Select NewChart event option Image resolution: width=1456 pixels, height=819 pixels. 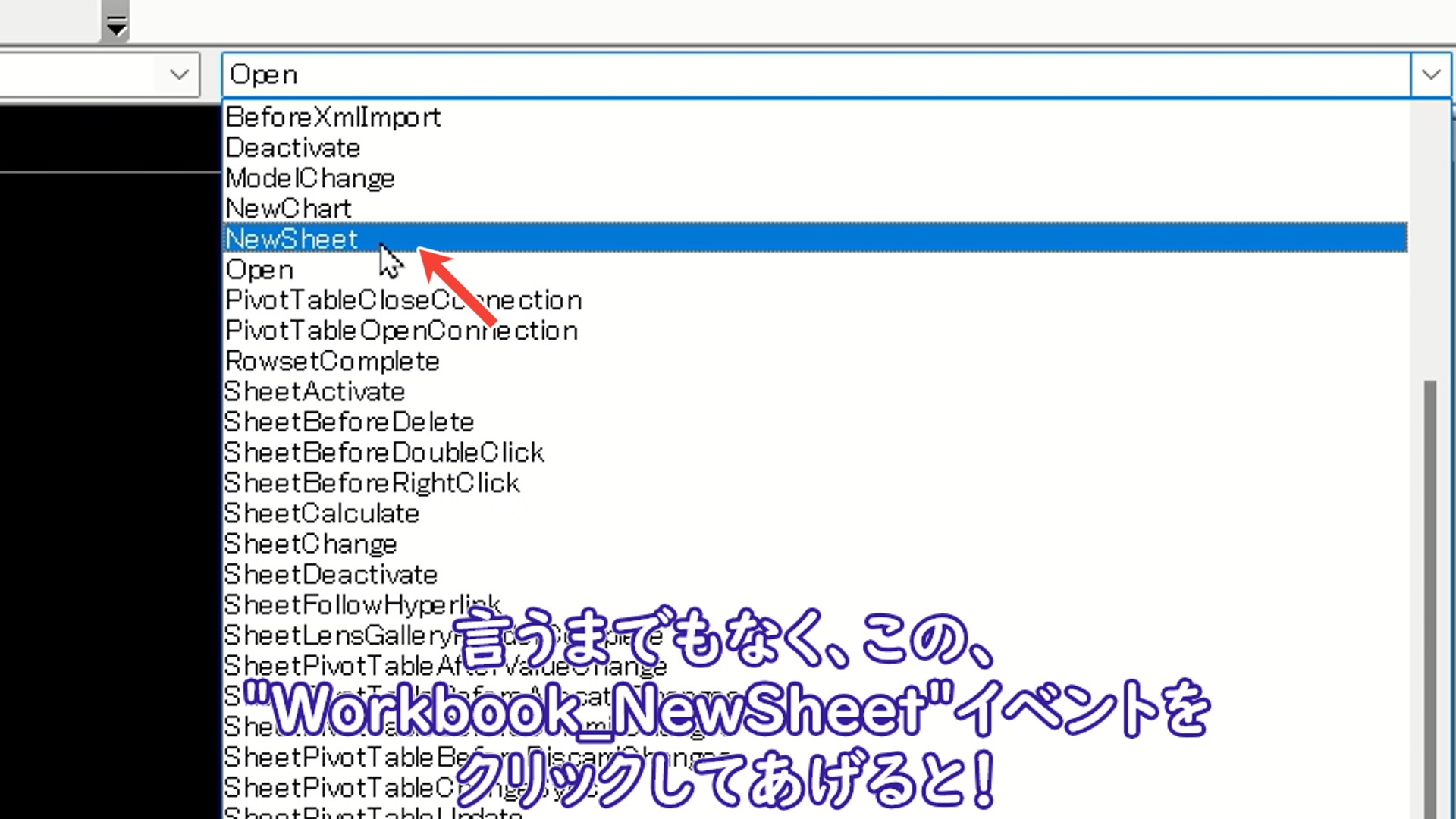(289, 209)
